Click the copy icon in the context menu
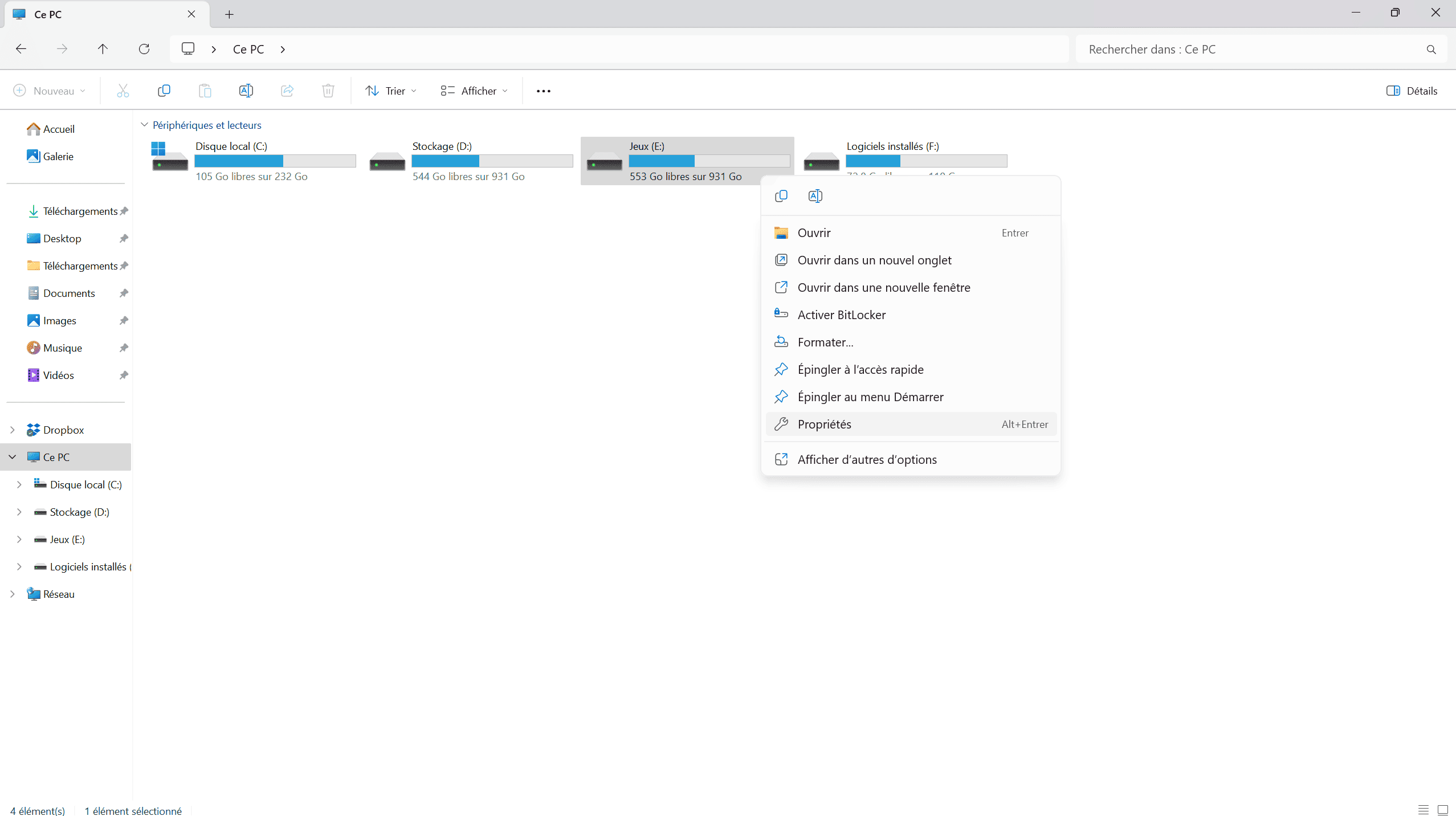Image resolution: width=1456 pixels, height=816 pixels. pos(781,196)
